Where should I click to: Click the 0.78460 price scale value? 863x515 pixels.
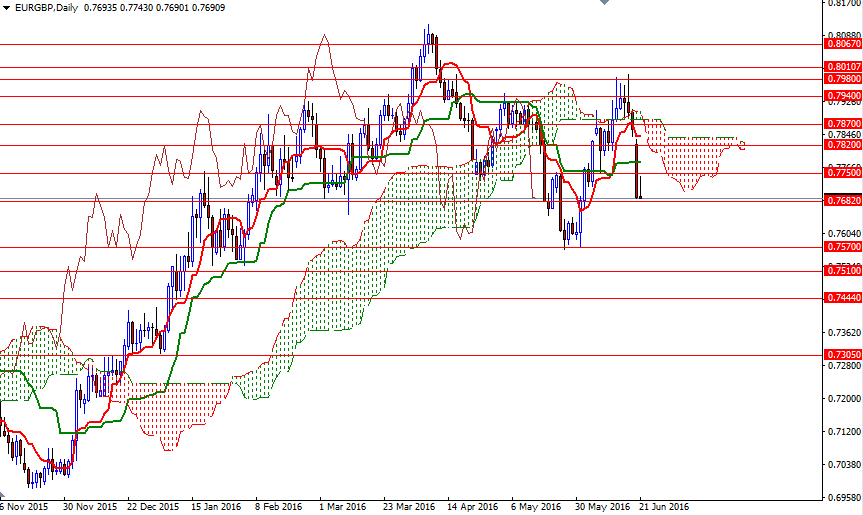click(844, 135)
